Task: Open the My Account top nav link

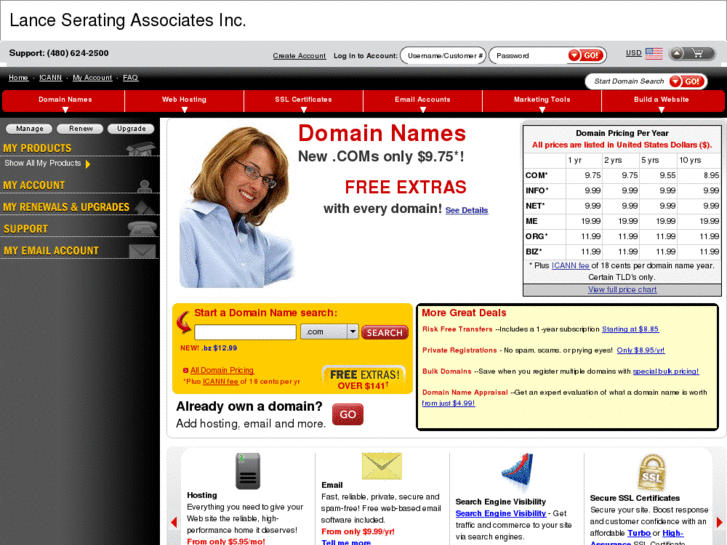Action: 92,78
